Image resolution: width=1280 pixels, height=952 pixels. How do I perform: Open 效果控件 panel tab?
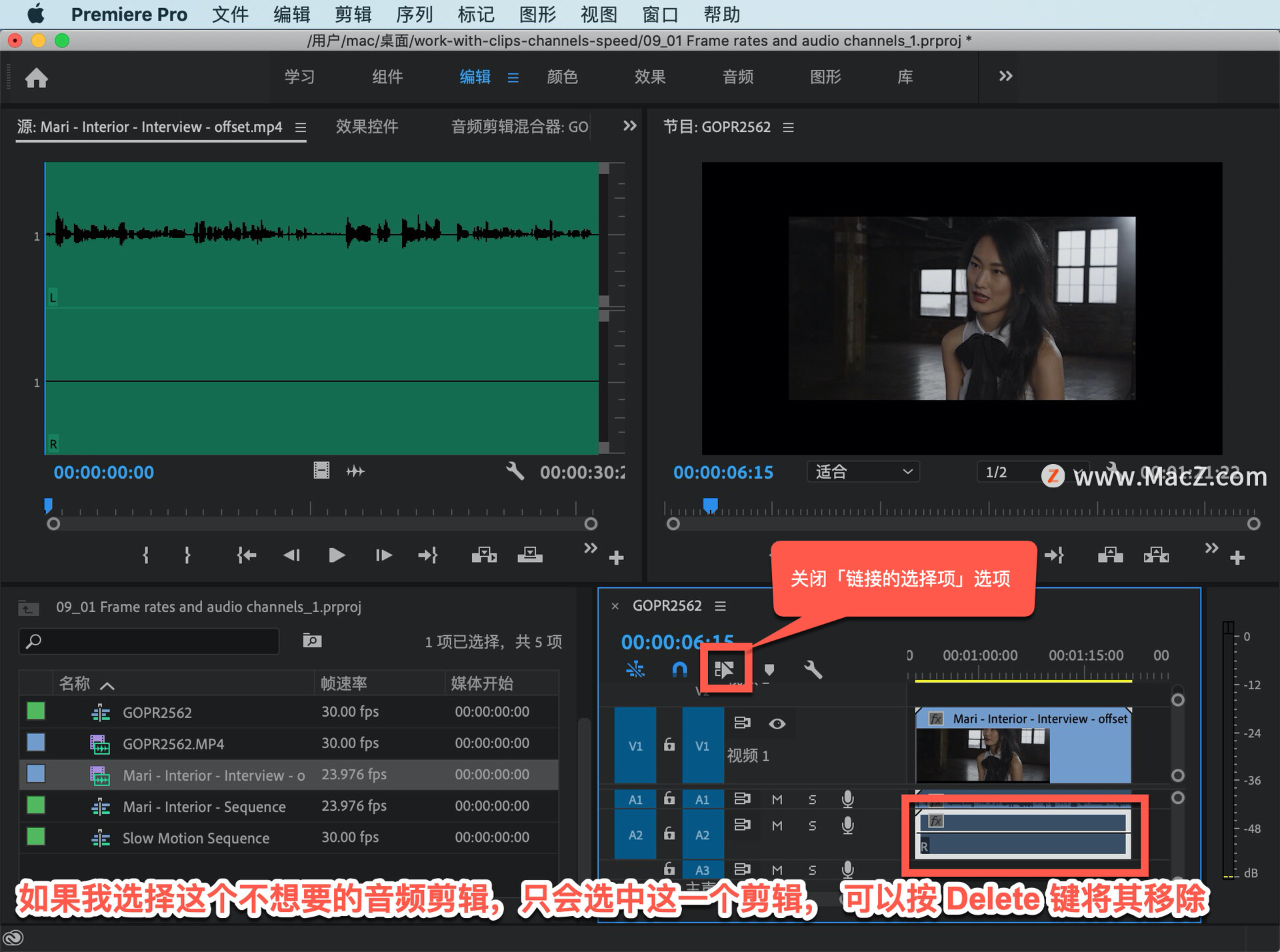point(367,126)
